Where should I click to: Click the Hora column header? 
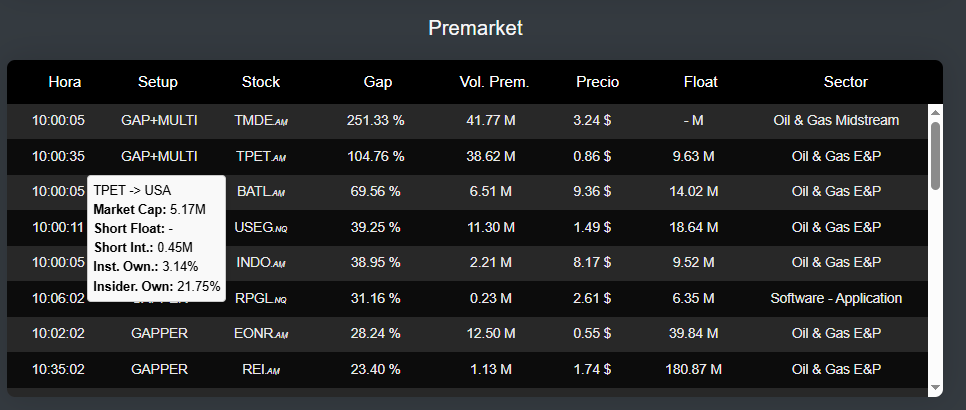(65, 82)
